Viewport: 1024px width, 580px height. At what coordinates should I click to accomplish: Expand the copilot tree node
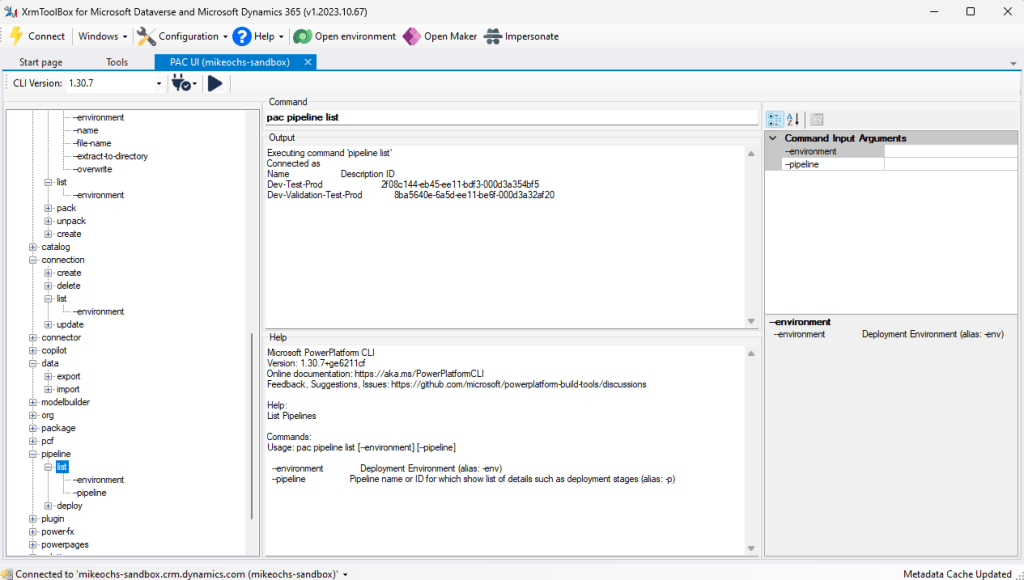(x=33, y=351)
